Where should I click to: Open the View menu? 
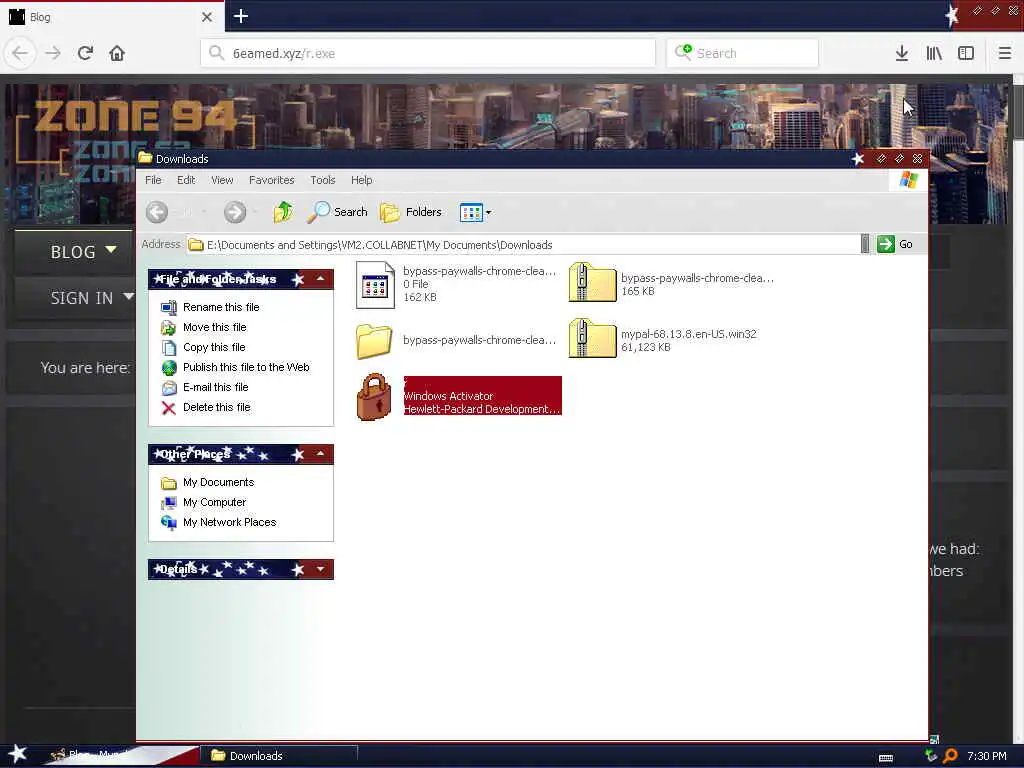tap(222, 180)
